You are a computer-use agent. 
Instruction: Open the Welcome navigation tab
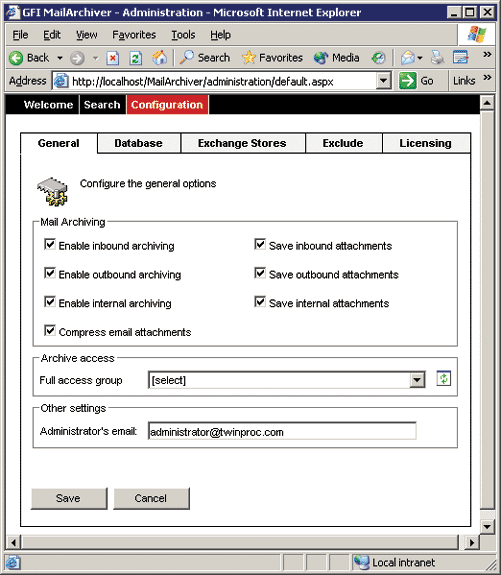pyautogui.click(x=48, y=105)
